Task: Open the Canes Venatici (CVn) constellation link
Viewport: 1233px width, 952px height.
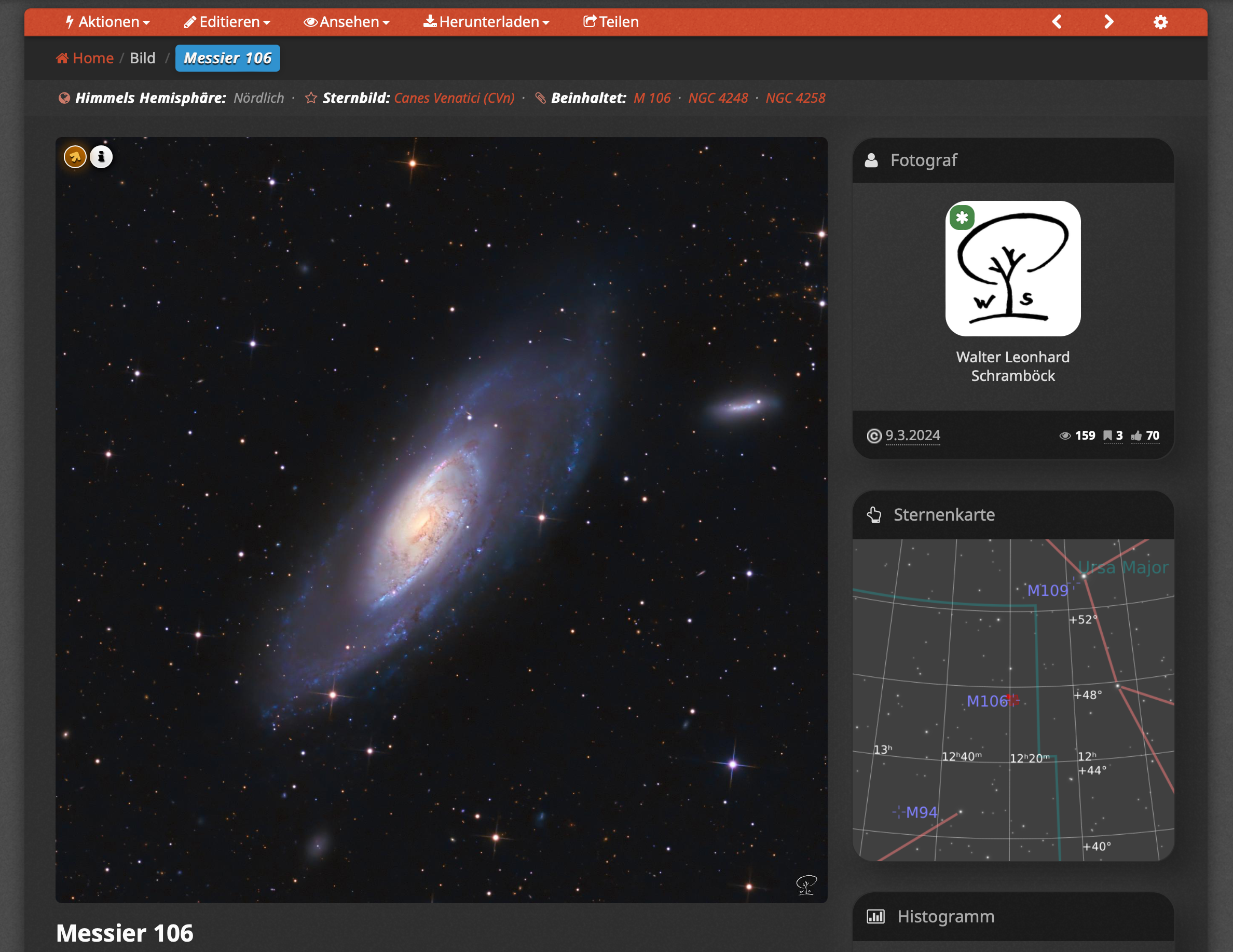Action: [x=454, y=98]
